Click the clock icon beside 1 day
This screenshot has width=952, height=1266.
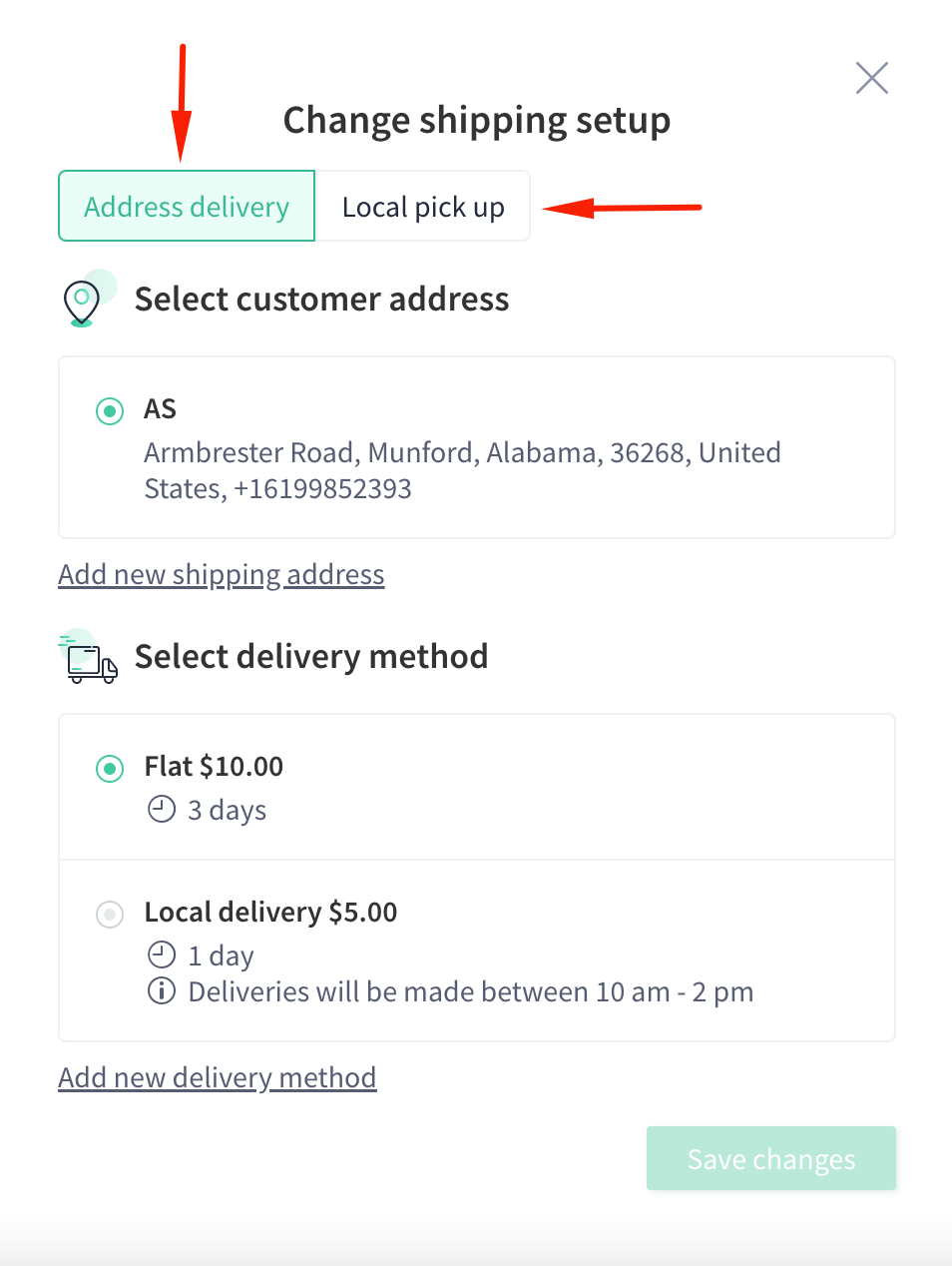coord(162,954)
